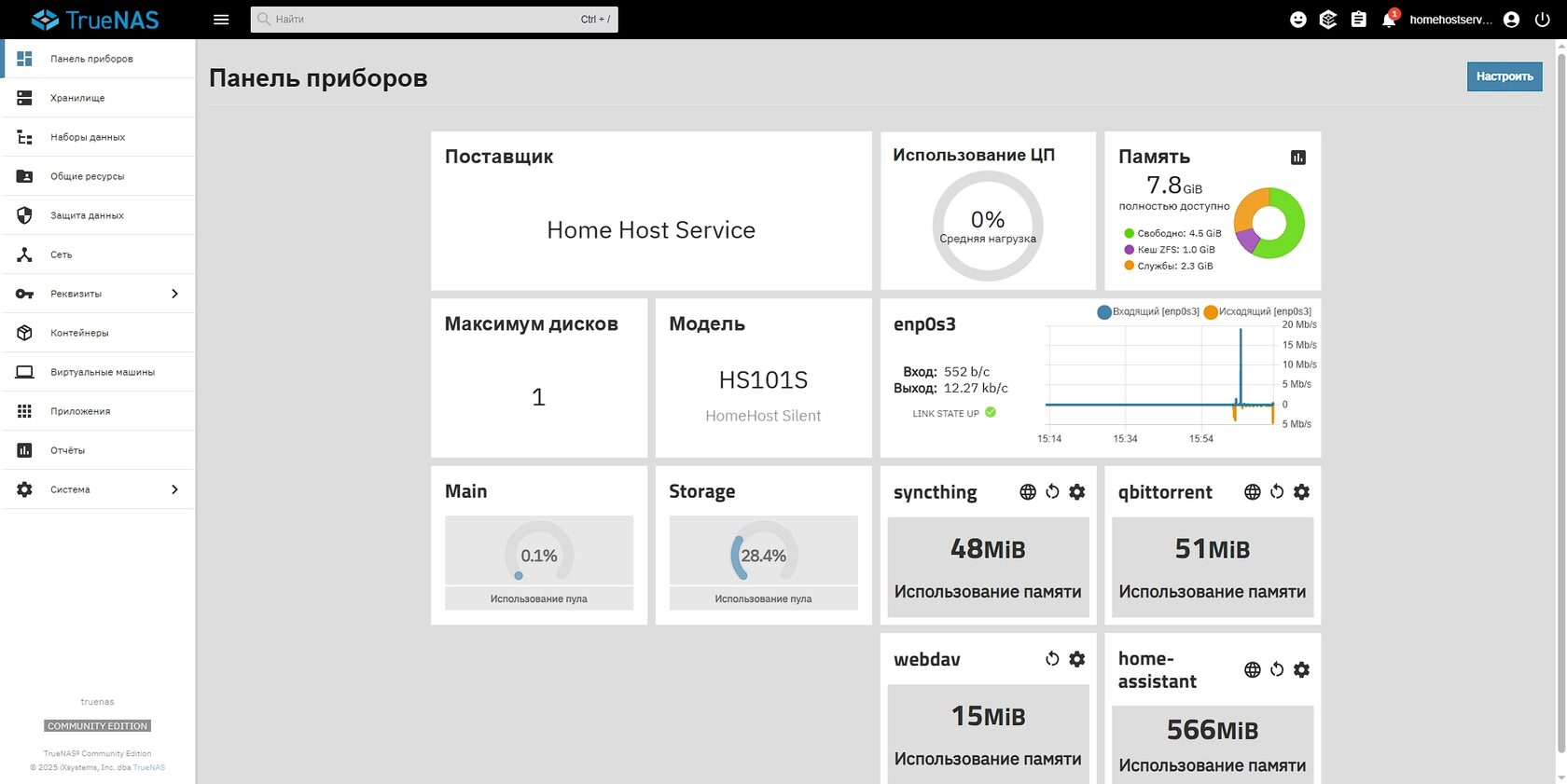Open Приложения in the sidebar

tap(98, 411)
